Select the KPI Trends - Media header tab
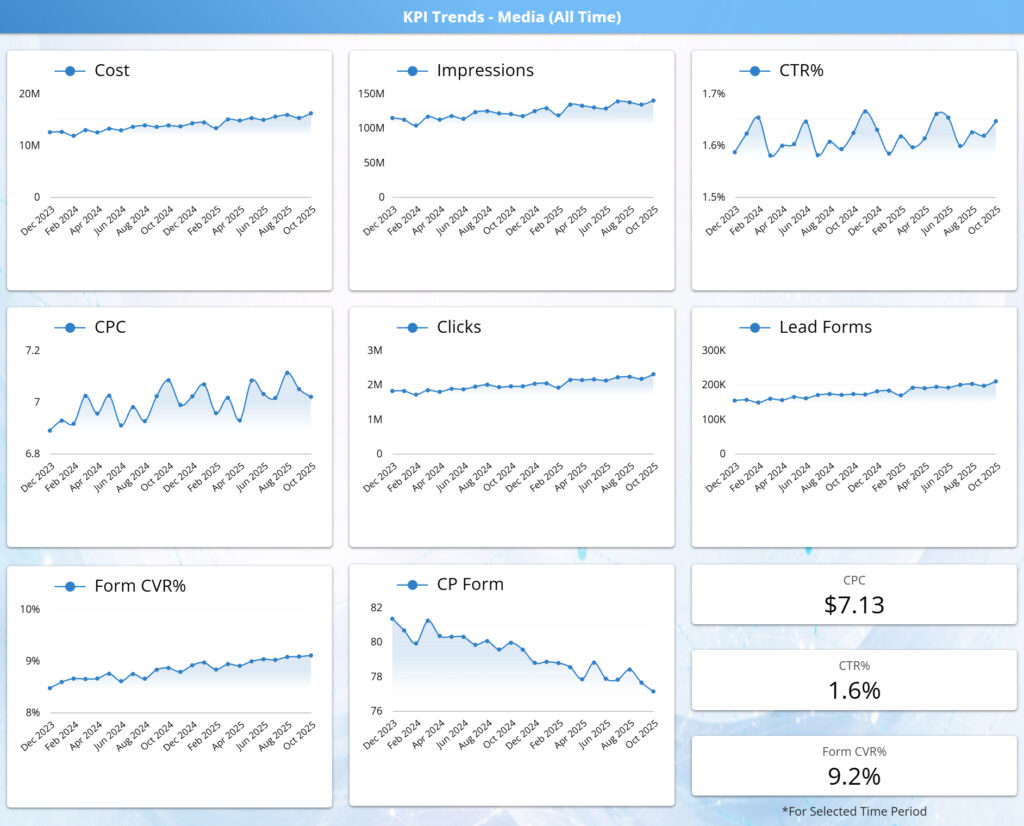 coord(512,16)
